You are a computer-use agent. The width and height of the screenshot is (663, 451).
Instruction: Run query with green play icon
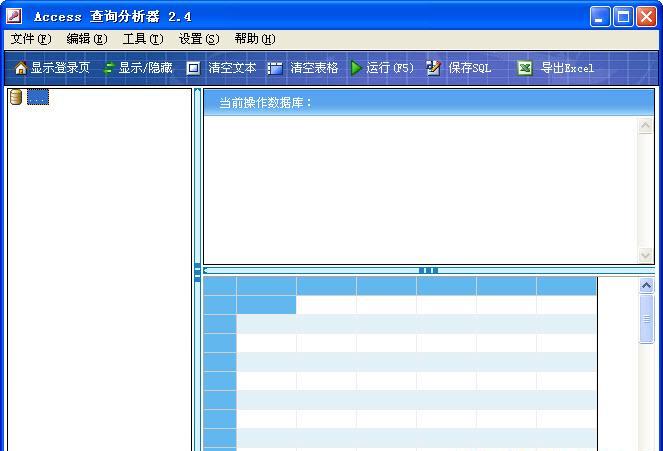pyautogui.click(x=356, y=68)
